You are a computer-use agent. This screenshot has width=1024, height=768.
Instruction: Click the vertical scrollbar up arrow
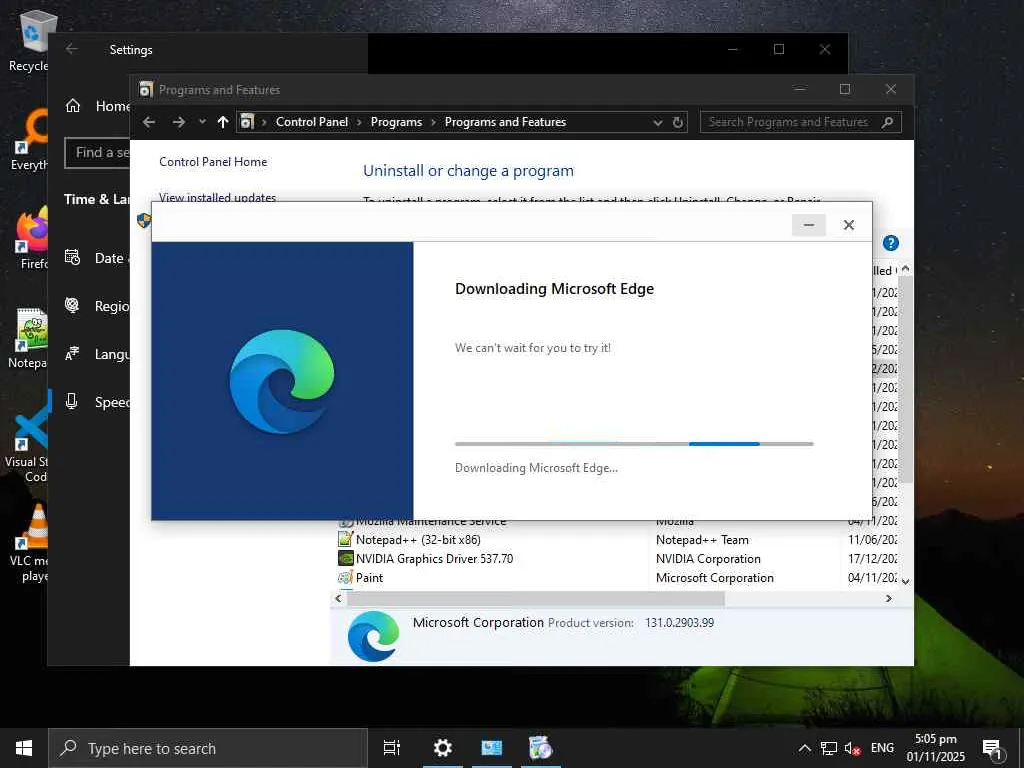(905, 269)
